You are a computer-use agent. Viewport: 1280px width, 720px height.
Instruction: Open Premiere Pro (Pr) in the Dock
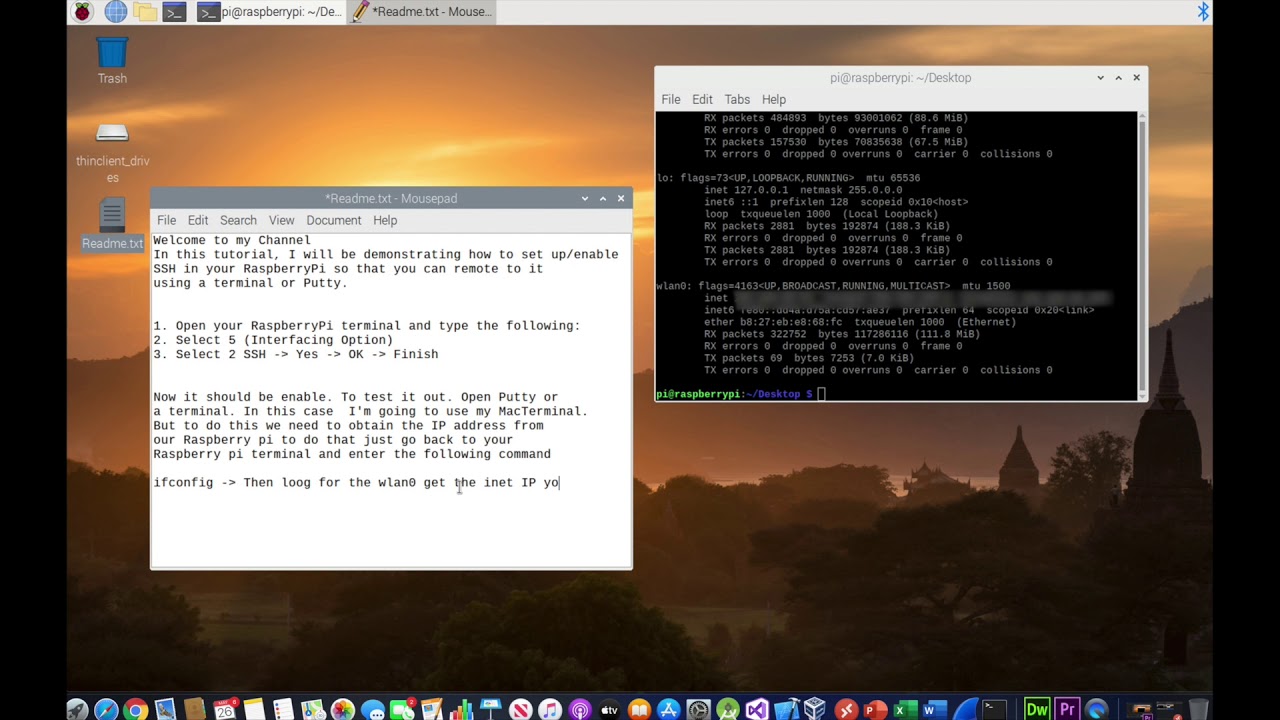click(x=1067, y=708)
